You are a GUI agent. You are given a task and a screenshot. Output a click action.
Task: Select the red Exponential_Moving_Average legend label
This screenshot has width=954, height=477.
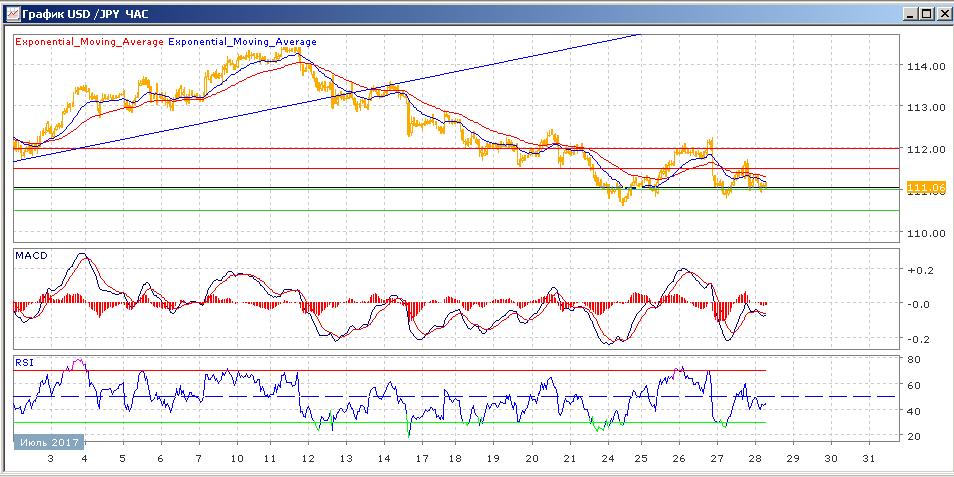pyautogui.click(x=88, y=42)
